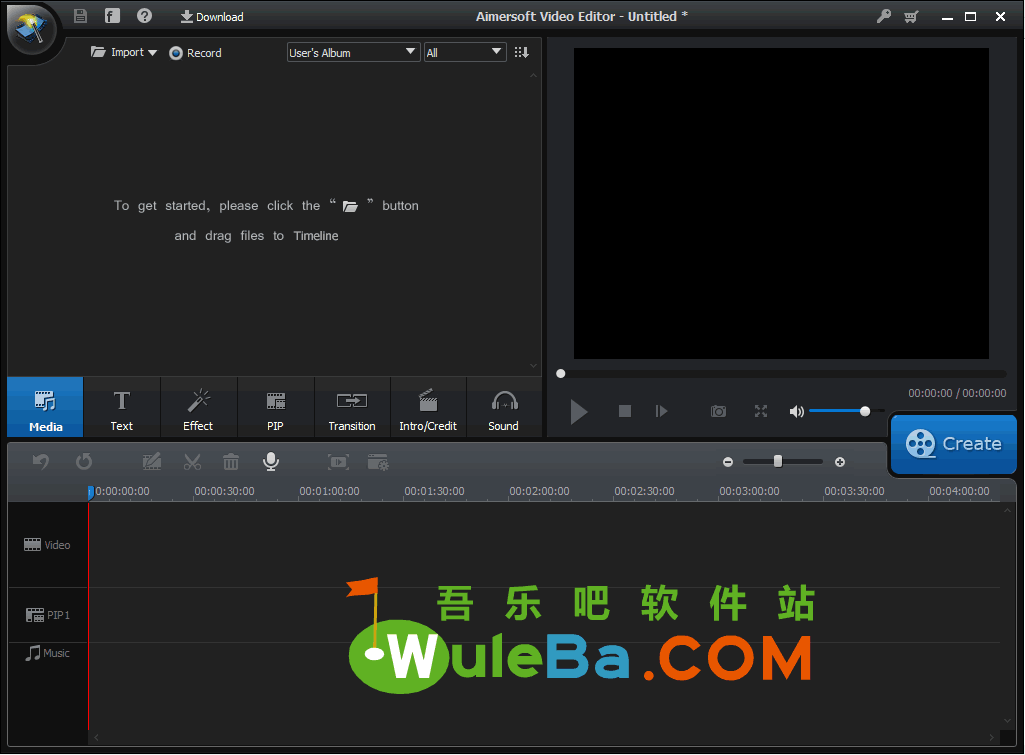Click the media library scroll up arrow
The width and height of the screenshot is (1025, 755).
533,76
